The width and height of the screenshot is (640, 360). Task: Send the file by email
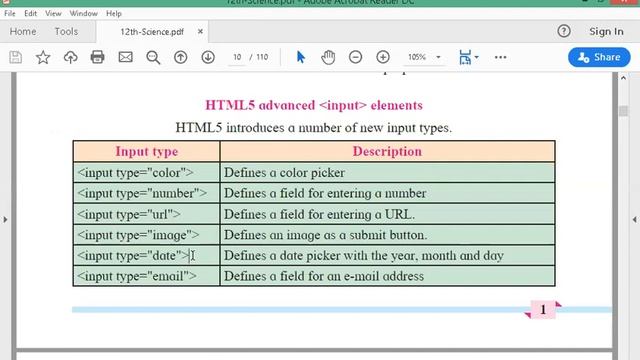coord(125,57)
